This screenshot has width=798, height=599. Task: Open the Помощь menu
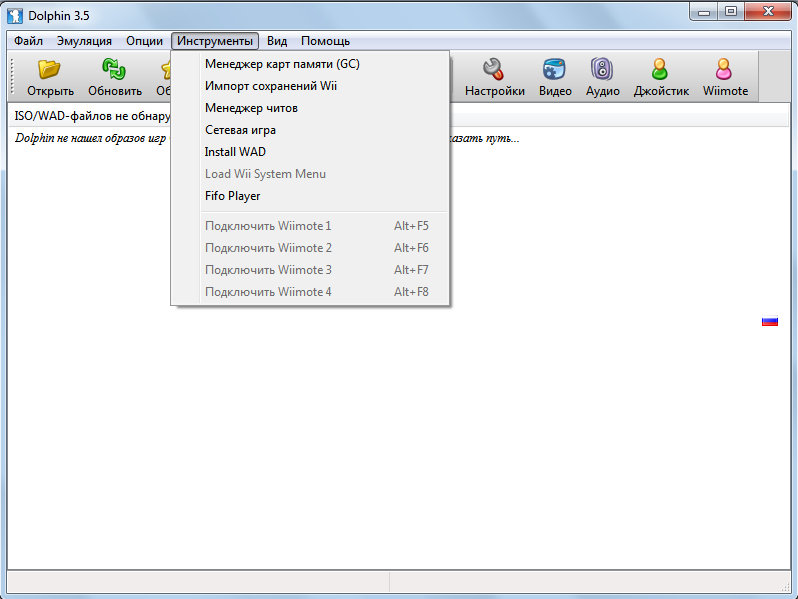(325, 41)
